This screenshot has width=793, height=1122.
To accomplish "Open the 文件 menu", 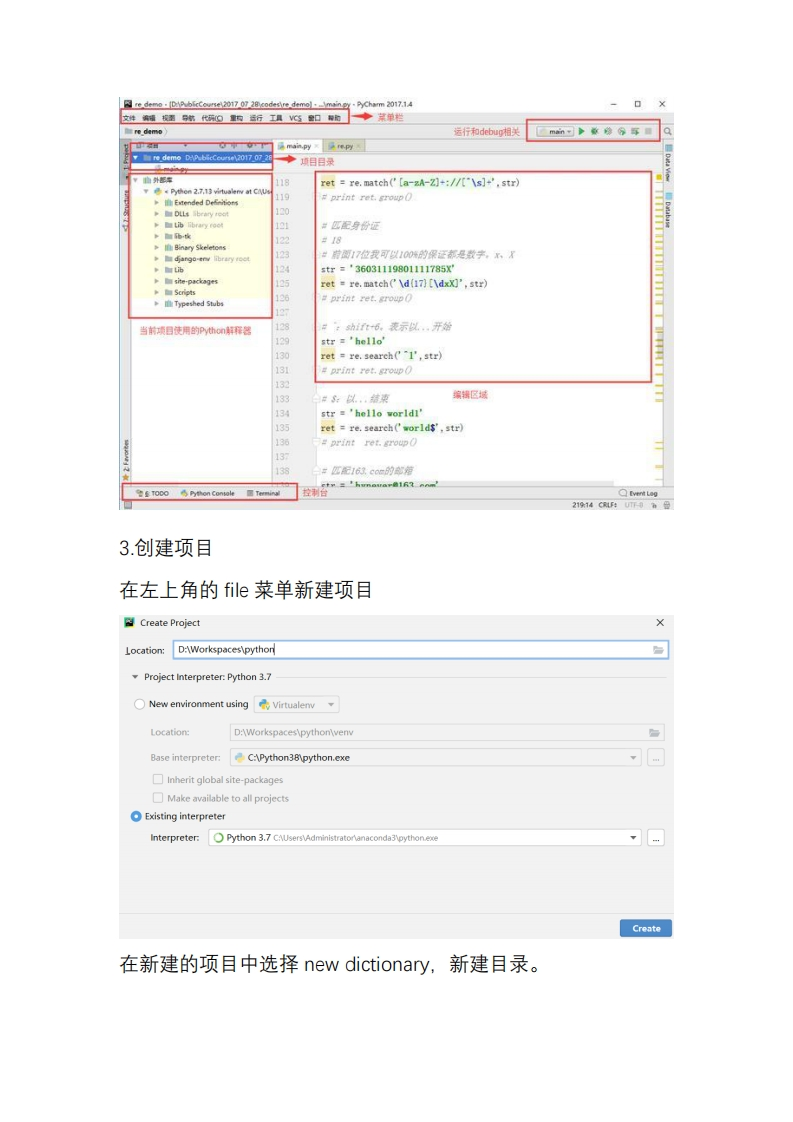I will (x=129, y=118).
